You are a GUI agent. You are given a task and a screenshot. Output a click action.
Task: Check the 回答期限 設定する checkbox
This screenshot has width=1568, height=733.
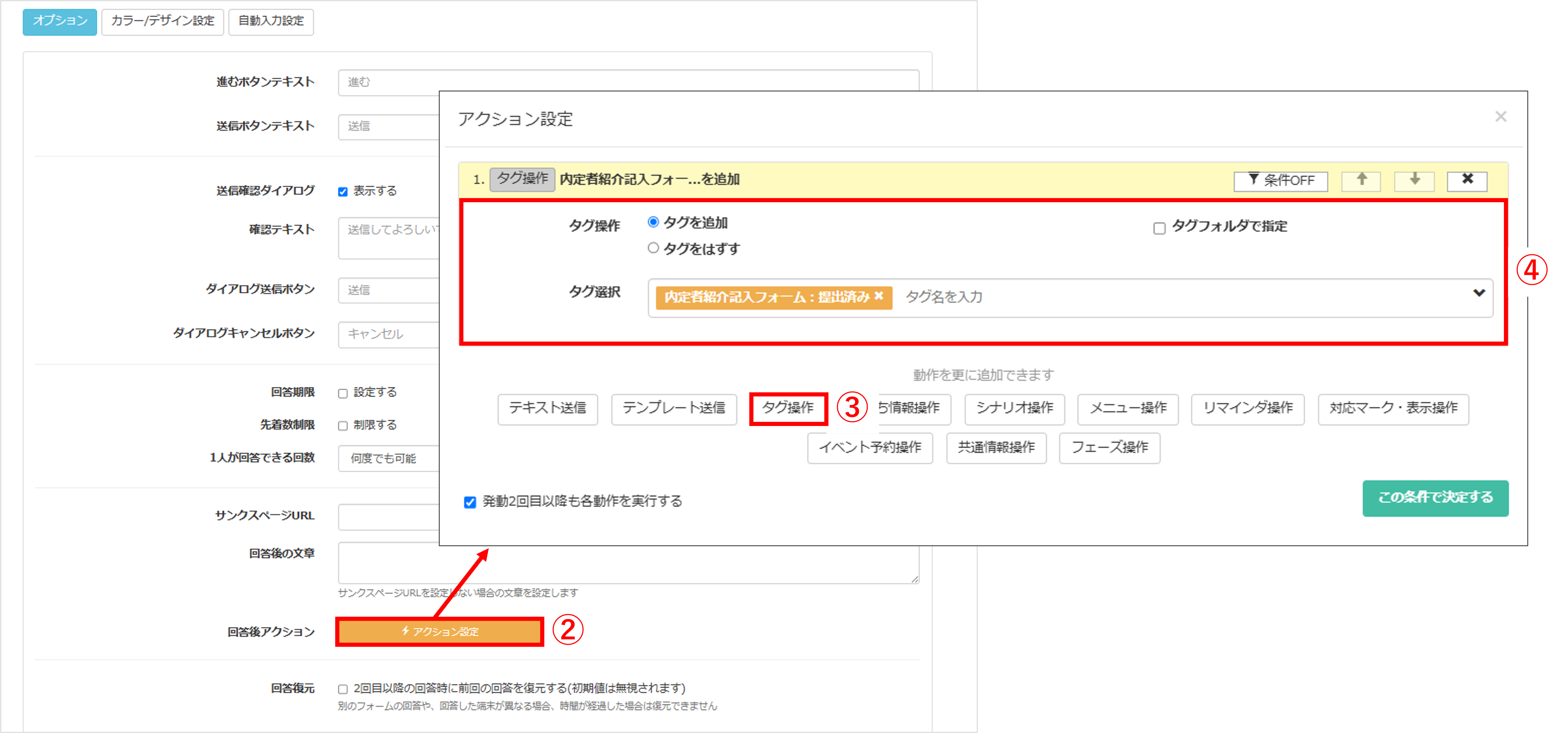click(x=343, y=393)
